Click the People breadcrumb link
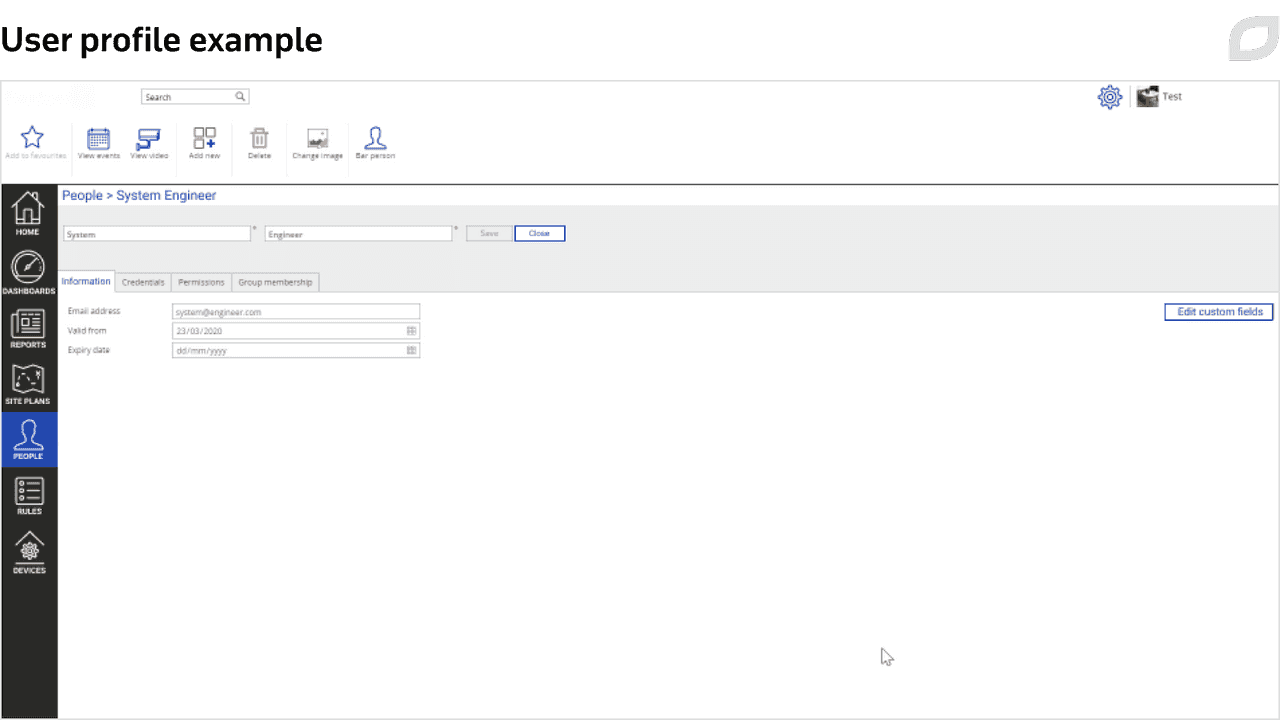The image size is (1280, 720). point(82,195)
